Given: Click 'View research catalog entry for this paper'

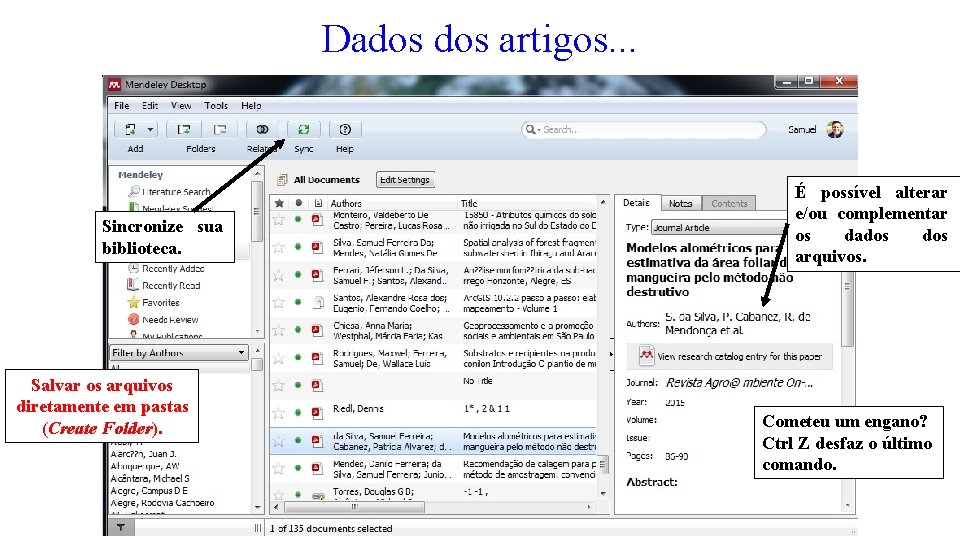Looking at the screenshot, I should click(x=739, y=356).
